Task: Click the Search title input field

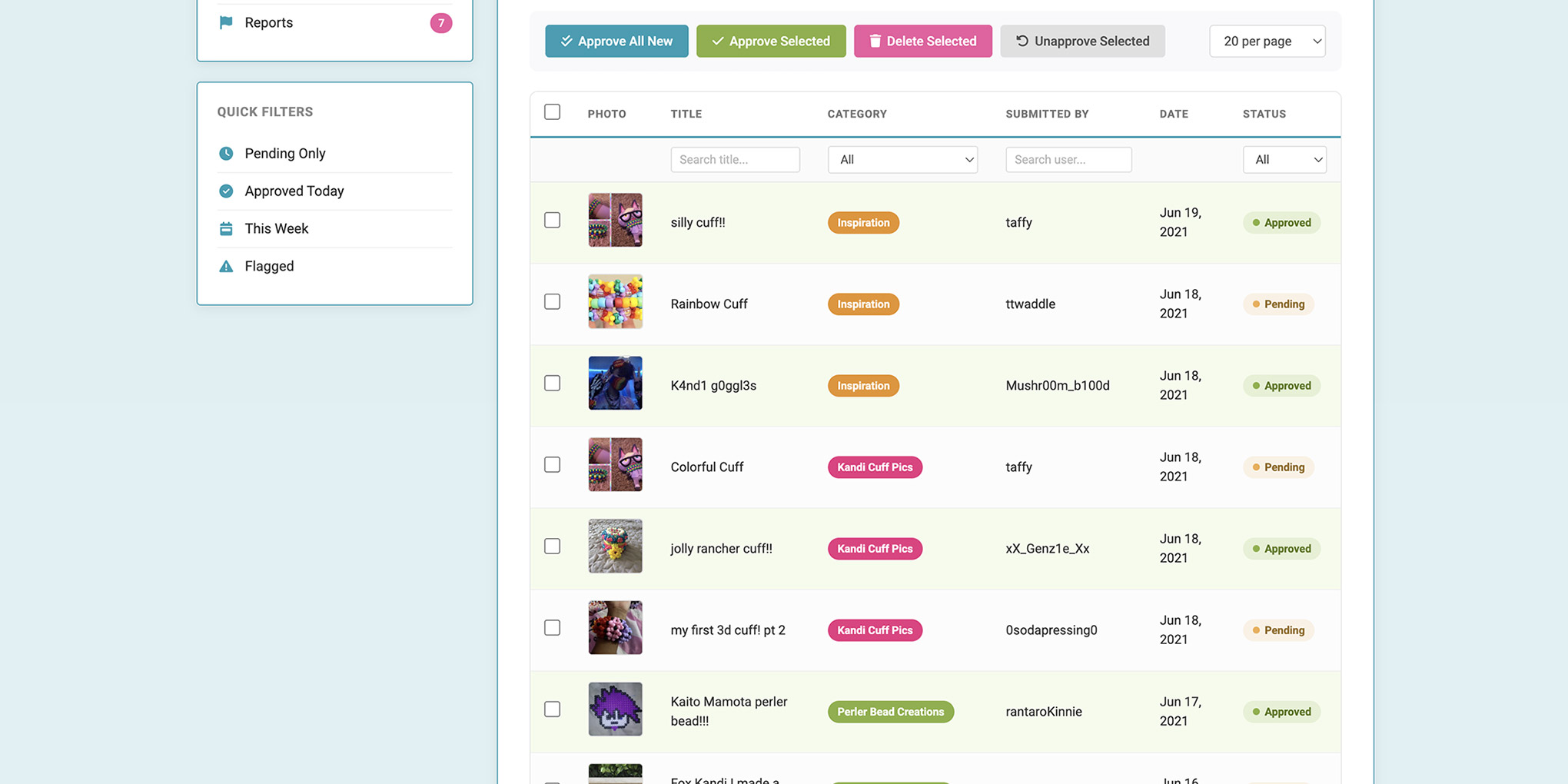Action: pyautogui.click(x=735, y=159)
